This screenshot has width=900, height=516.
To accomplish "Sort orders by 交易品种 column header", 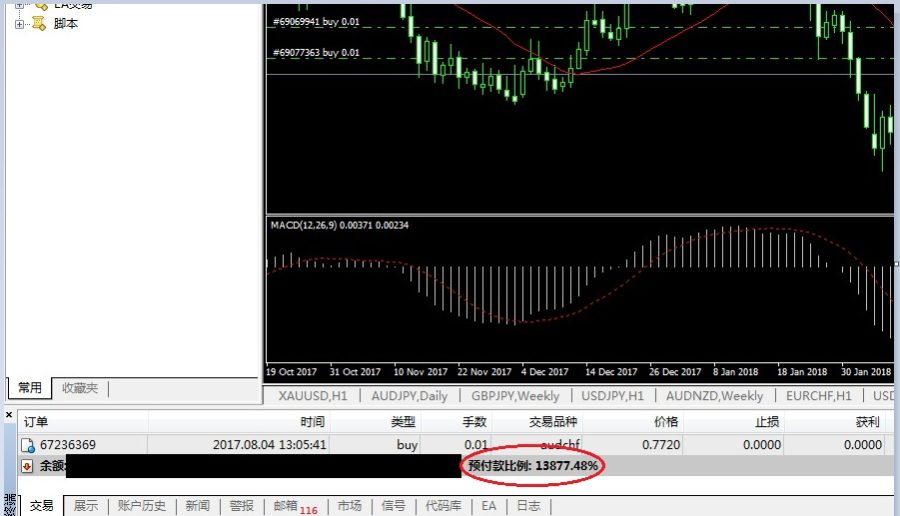I will [553, 422].
